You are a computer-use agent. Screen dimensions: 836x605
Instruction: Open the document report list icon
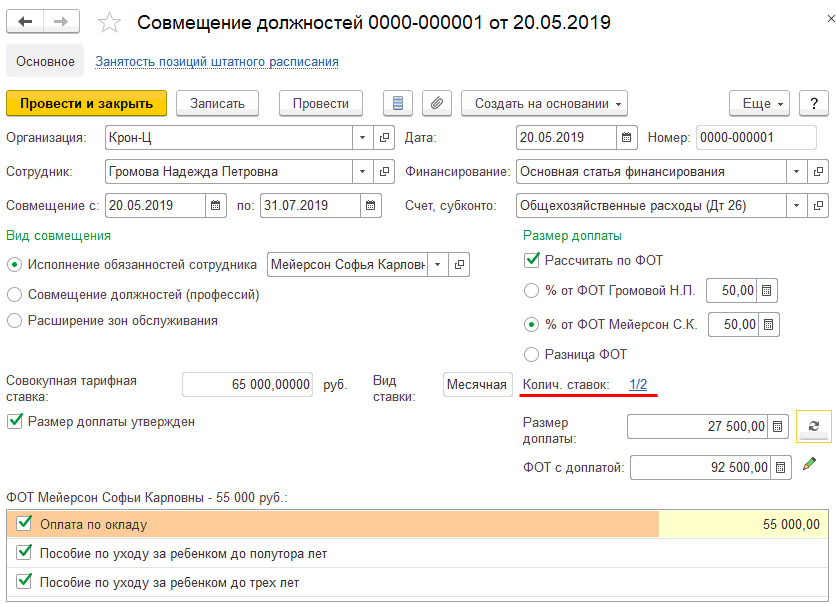pyautogui.click(x=398, y=104)
